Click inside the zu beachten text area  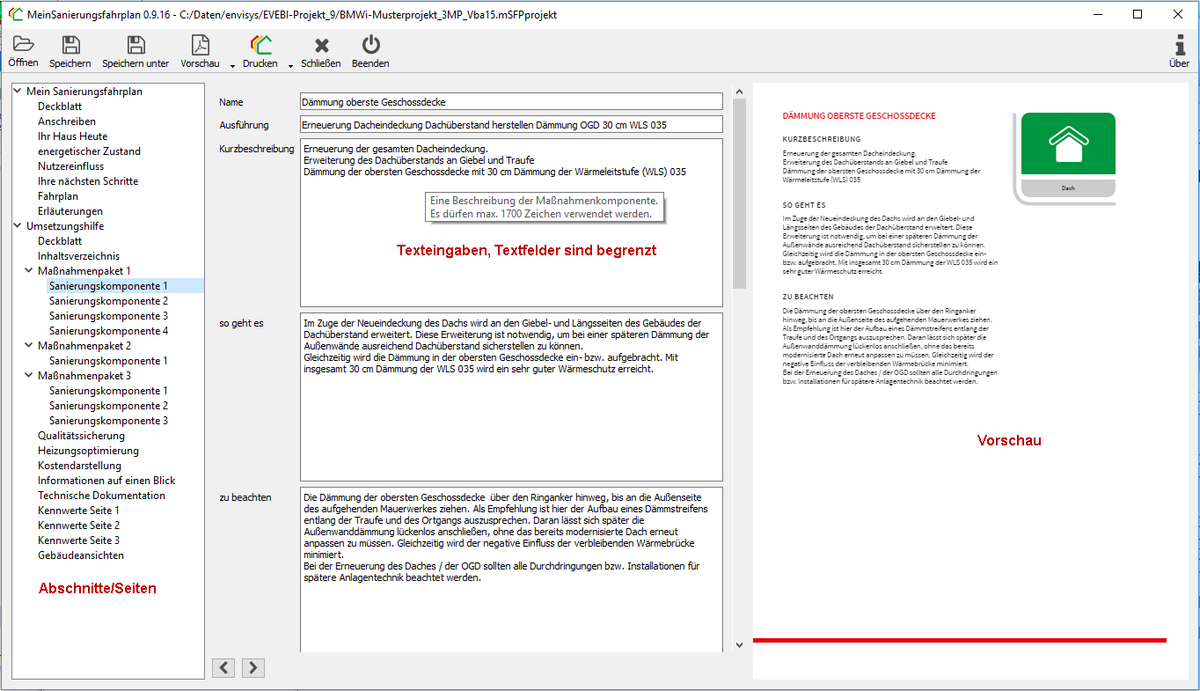point(511,570)
